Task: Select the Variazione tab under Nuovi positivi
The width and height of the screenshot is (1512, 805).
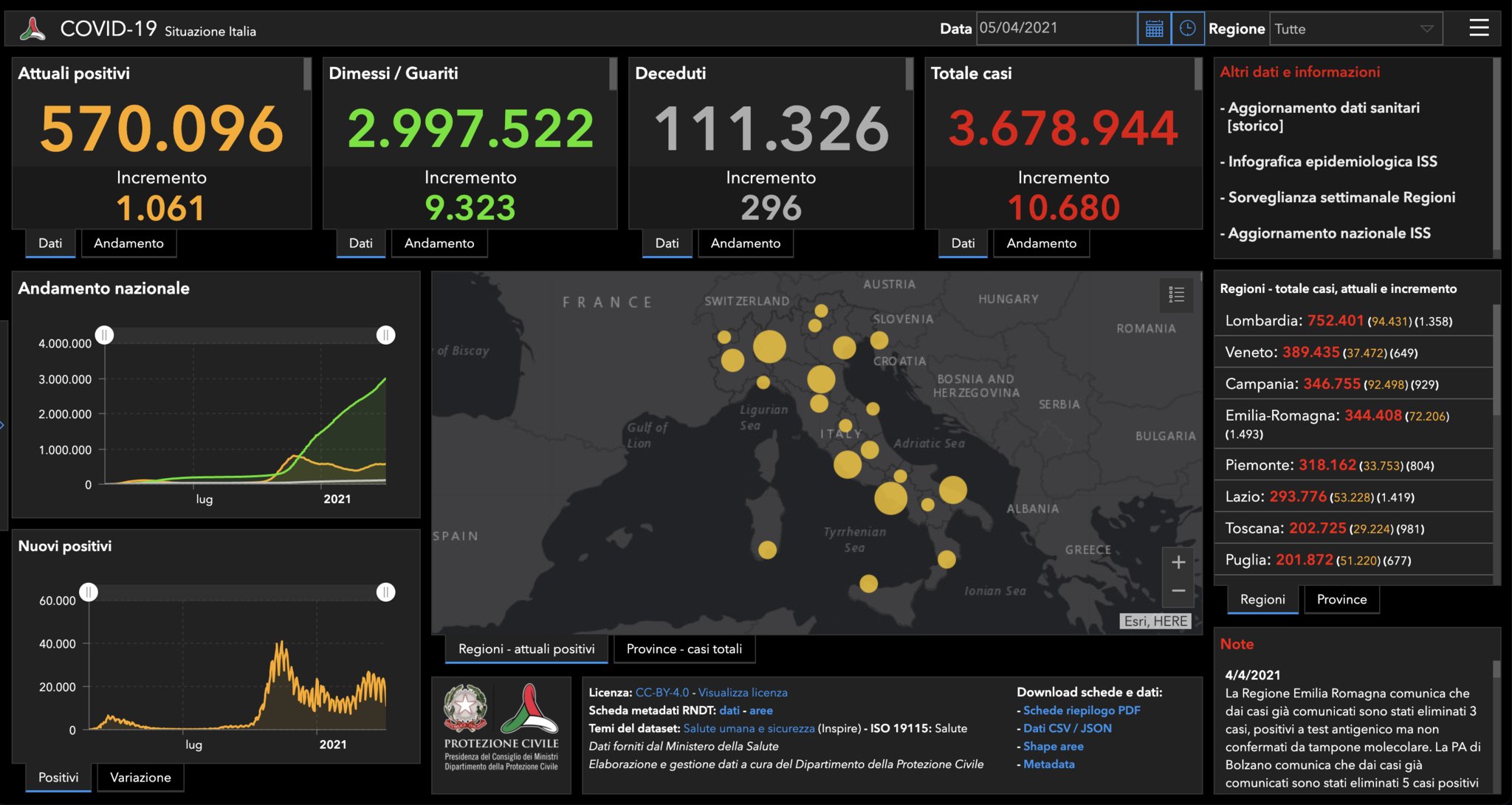Action: (140, 777)
